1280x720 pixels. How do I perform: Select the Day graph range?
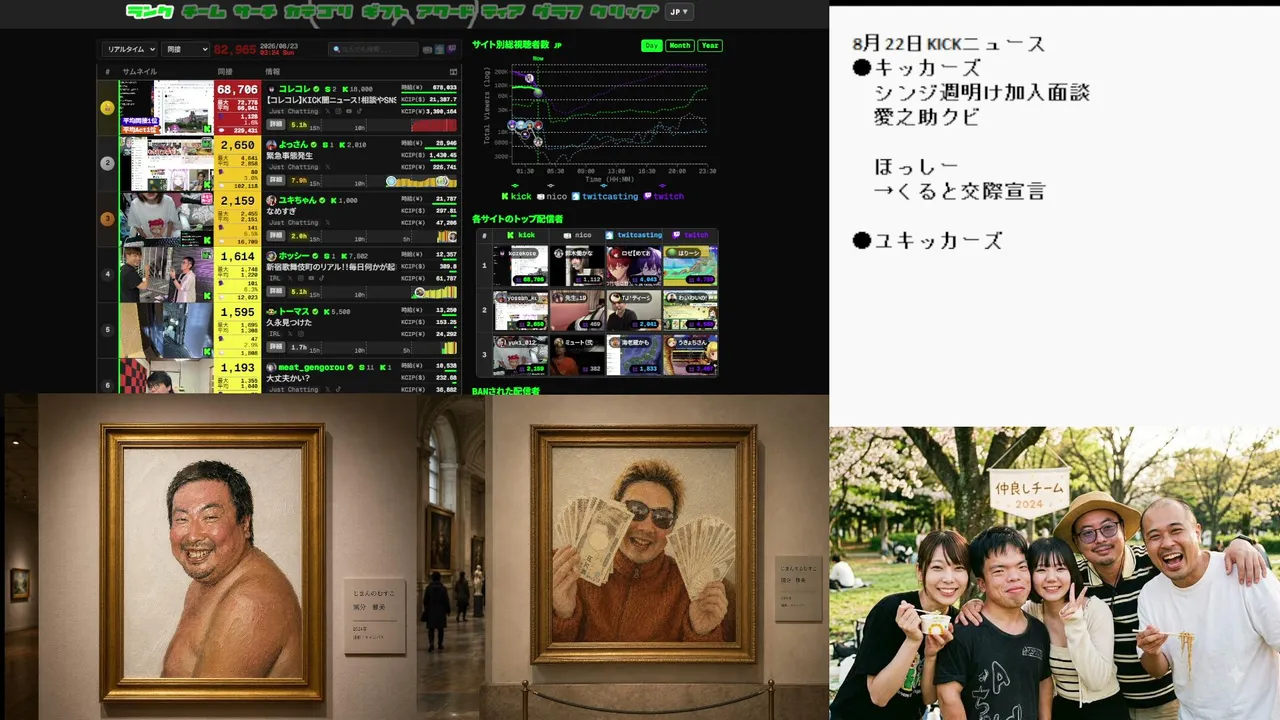652,45
